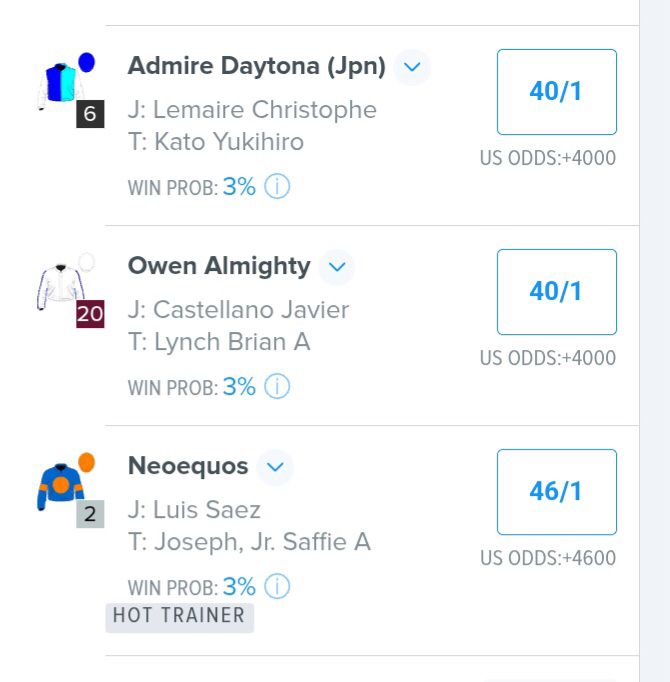Click saddle cloth number 2 badge

coord(90,515)
